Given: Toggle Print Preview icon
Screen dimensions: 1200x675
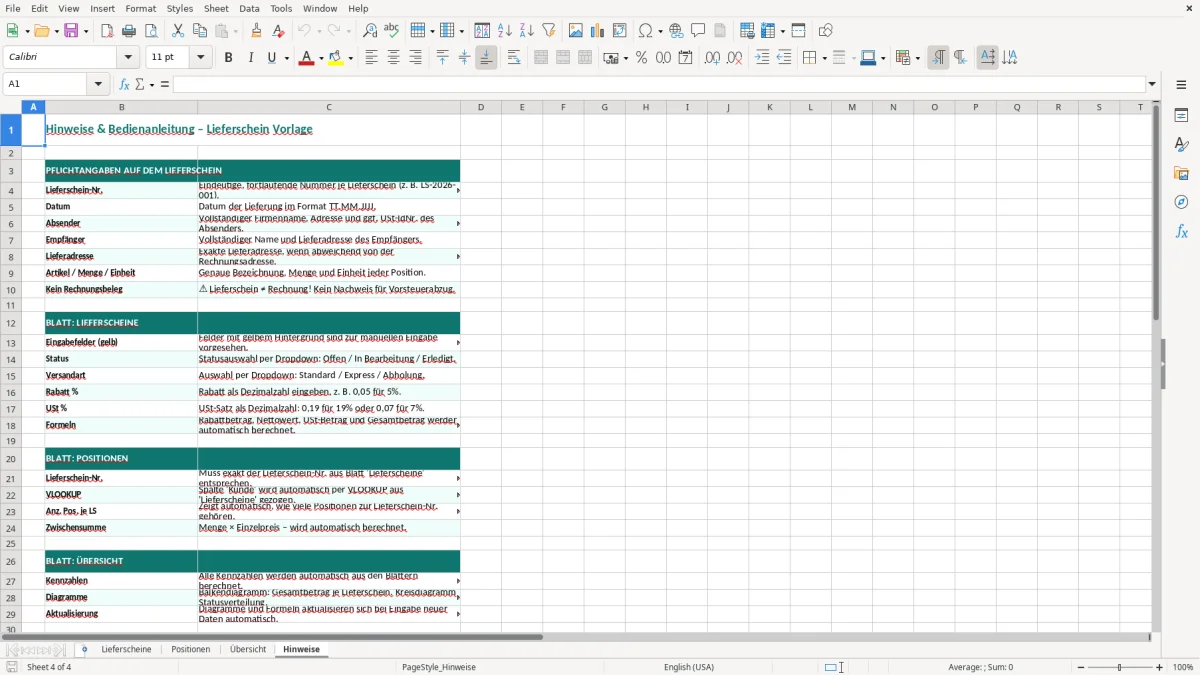Looking at the screenshot, I should point(149,31).
